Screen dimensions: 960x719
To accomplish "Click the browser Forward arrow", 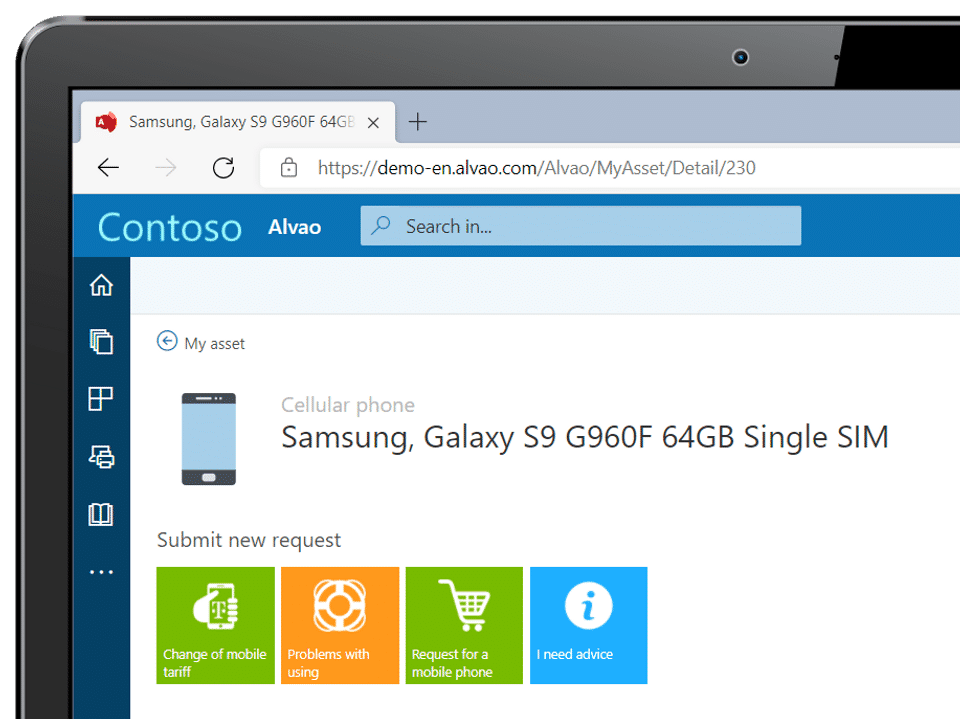I will [166, 167].
